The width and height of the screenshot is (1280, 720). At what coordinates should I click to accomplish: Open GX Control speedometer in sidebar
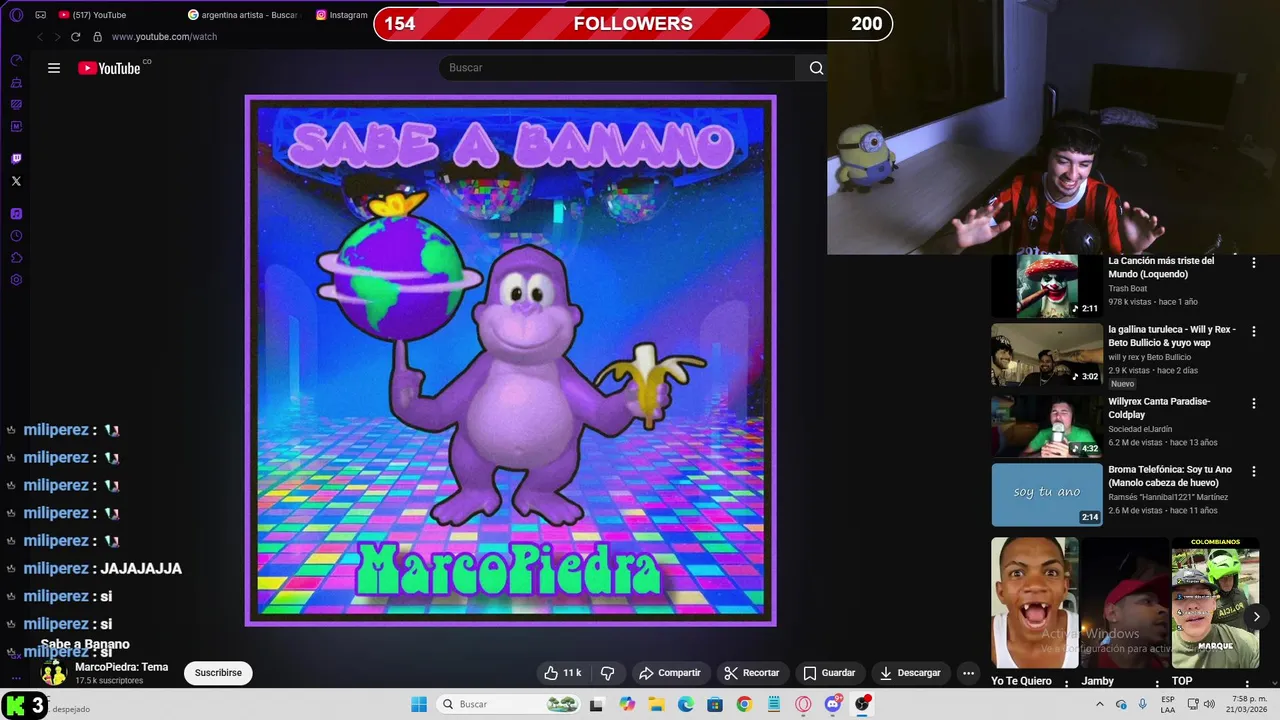tap(16, 60)
